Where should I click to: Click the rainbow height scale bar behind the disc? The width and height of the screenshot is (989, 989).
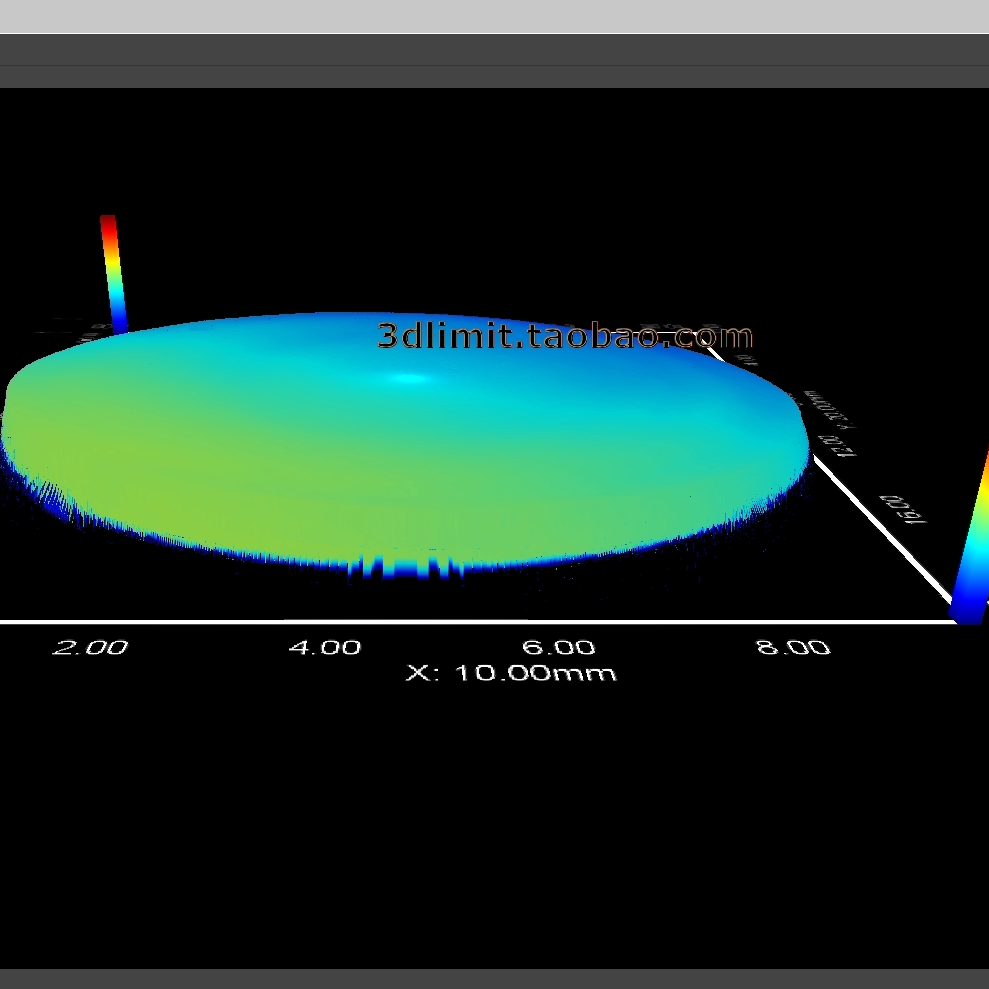pos(114,274)
